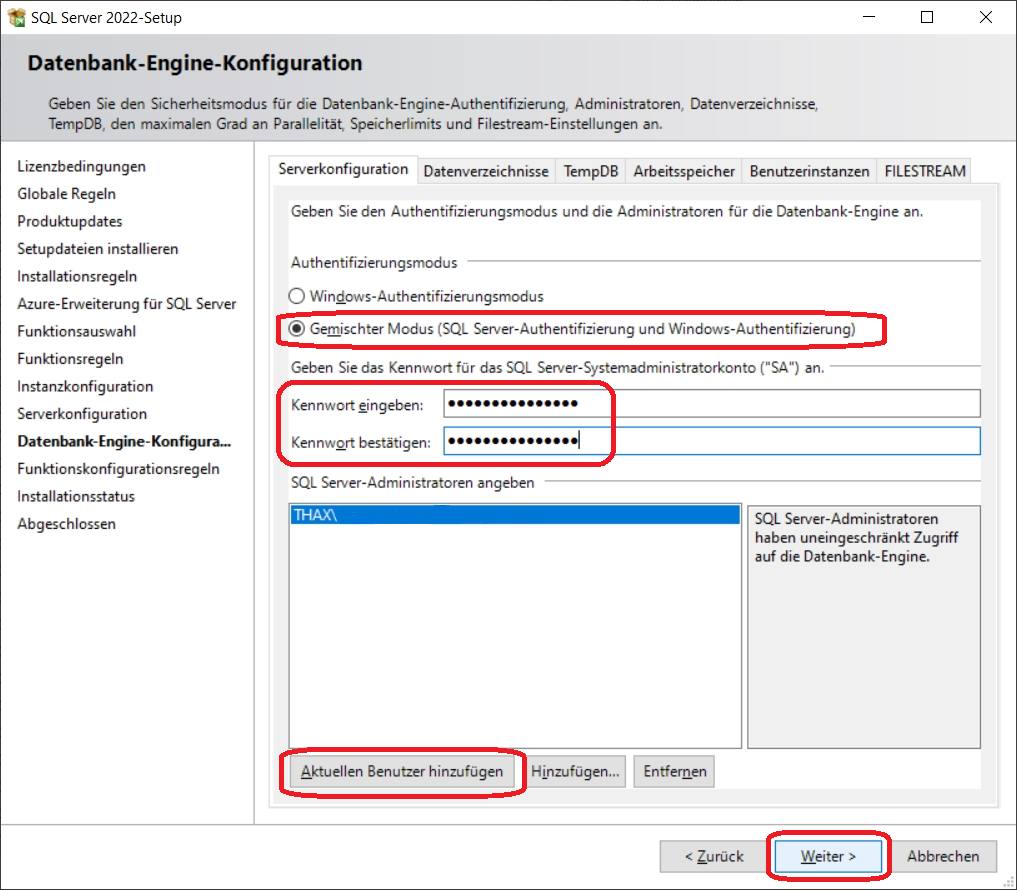Cancel setup with Abbrechen button
The image size is (1017, 890).
[942, 856]
